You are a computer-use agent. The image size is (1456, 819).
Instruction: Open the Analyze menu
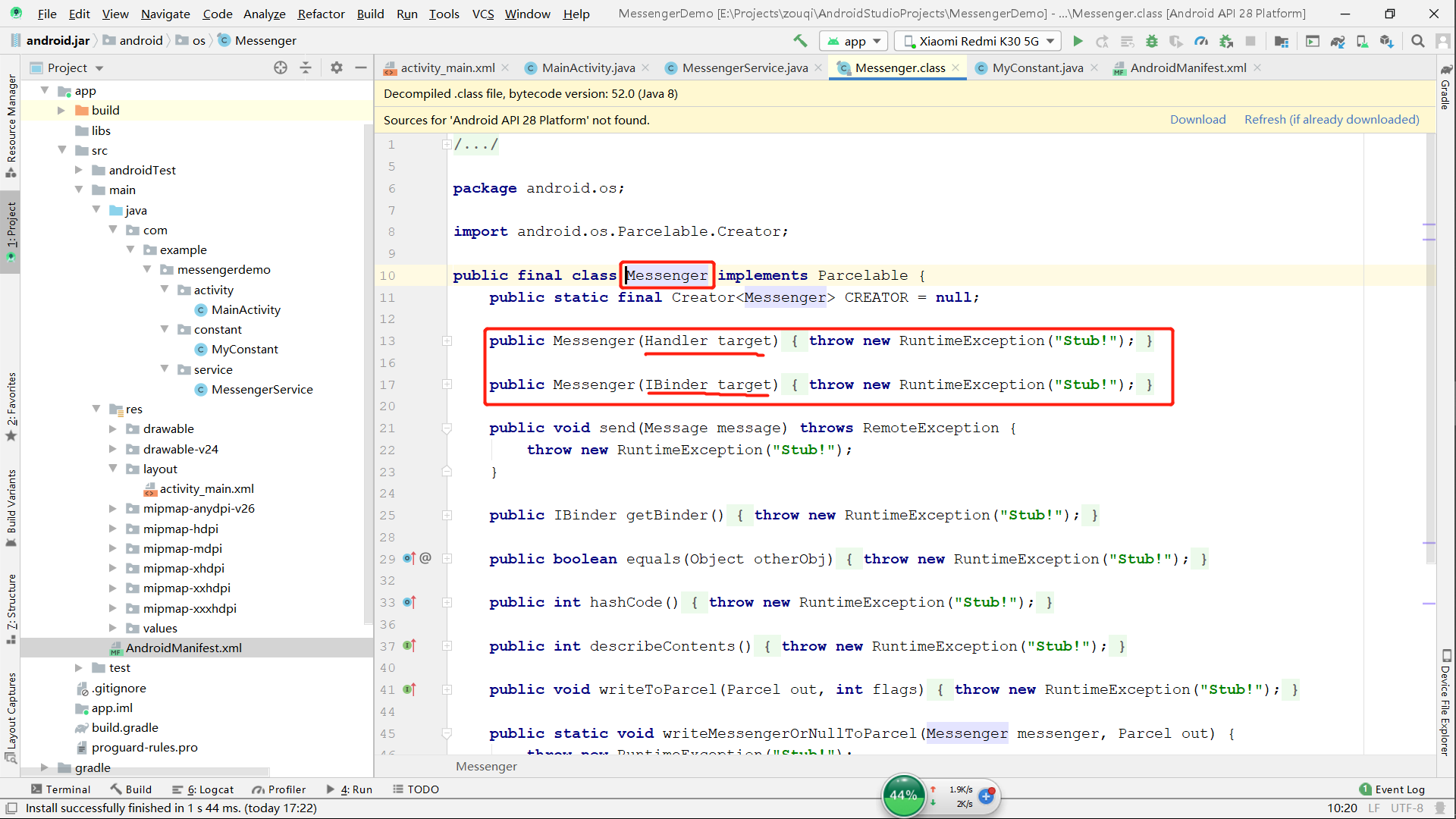(x=264, y=14)
